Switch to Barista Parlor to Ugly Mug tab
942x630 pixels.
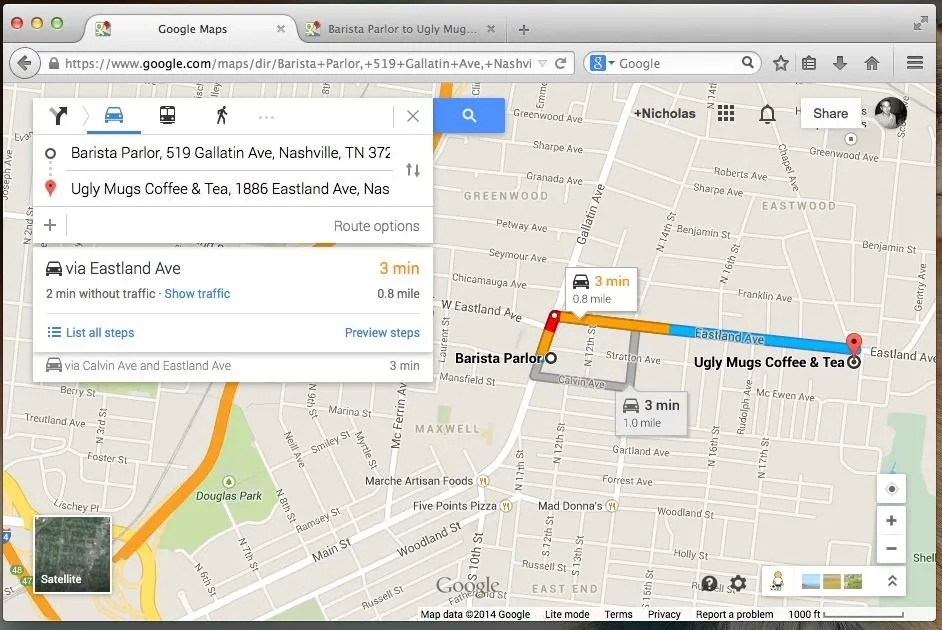click(403, 29)
